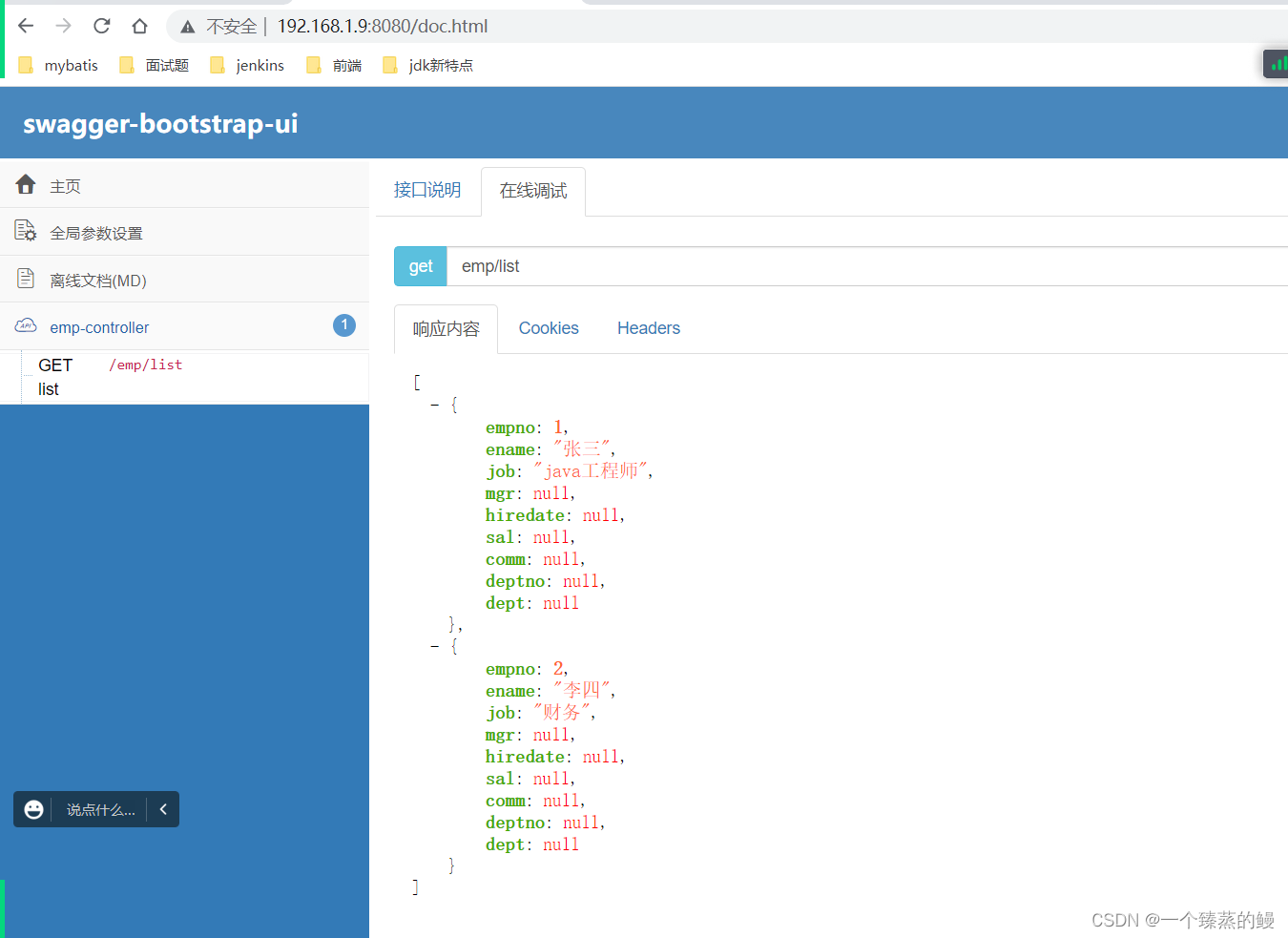The width and height of the screenshot is (1288, 938).
Task: Select the GET /emp/list endpoint
Action: point(114,376)
